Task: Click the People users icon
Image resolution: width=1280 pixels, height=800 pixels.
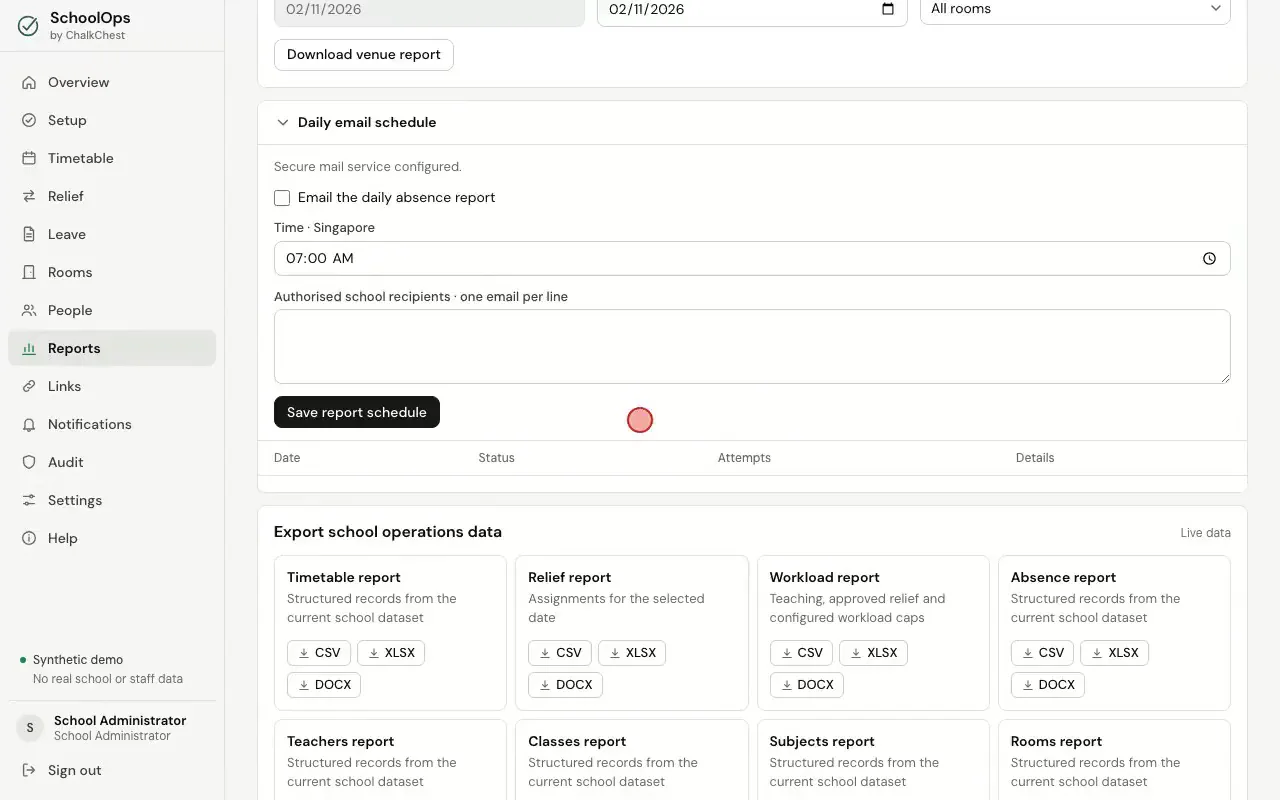Action: tap(29, 310)
